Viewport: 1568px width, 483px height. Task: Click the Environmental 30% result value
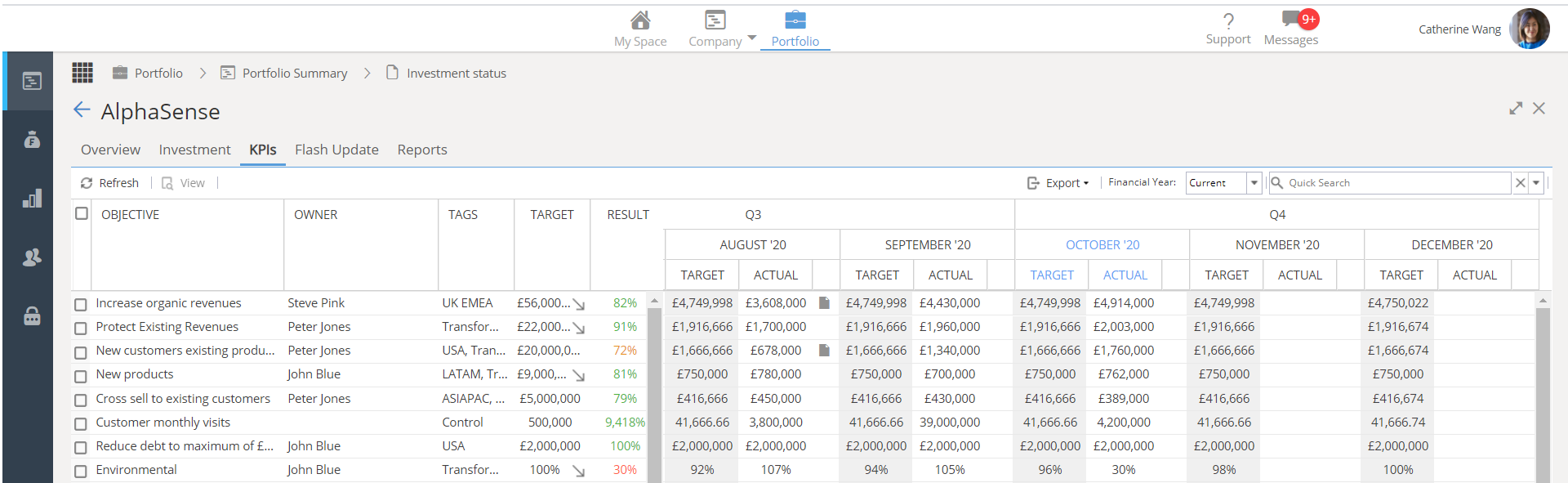pyautogui.click(x=625, y=469)
